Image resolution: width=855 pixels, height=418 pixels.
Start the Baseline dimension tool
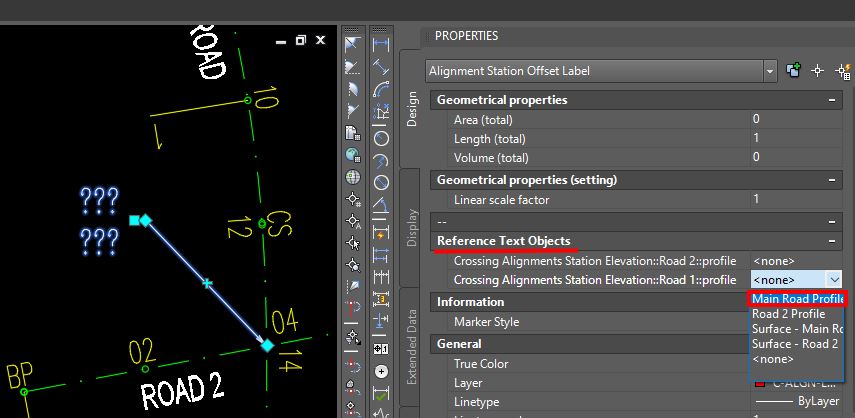click(x=381, y=255)
